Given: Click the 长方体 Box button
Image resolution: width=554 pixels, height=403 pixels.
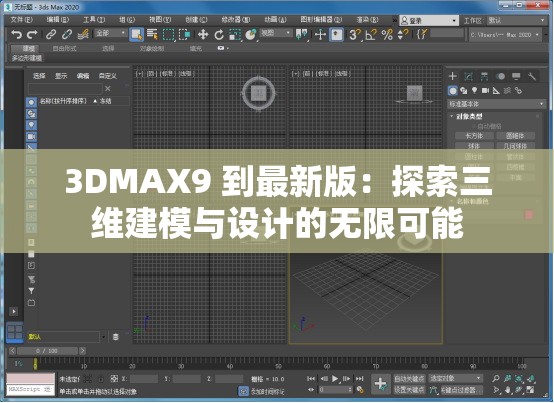Looking at the screenshot, I should point(474,136).
